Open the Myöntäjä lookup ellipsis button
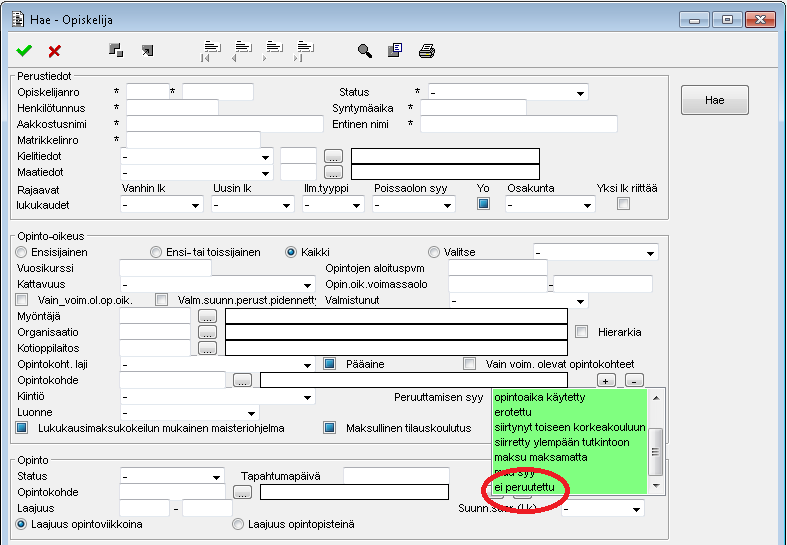The width and height of the screenshot is (787, 545). (207, 316)
